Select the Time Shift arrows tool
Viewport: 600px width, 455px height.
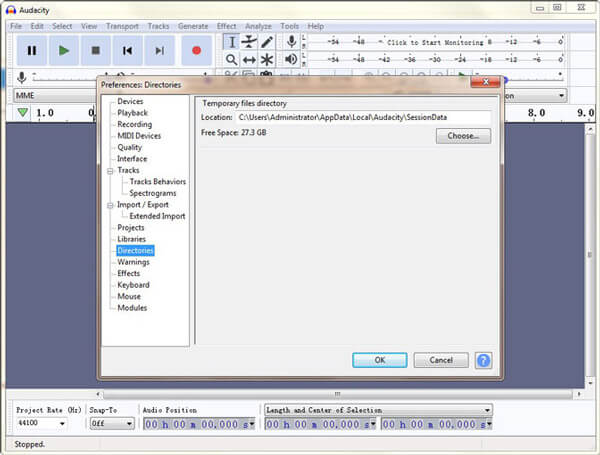click(249, 59)
